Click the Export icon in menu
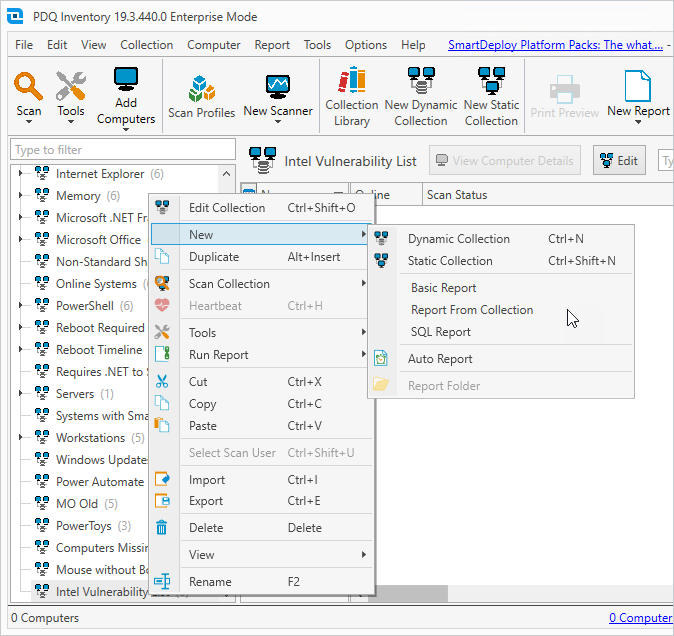The image size is (674, 636). (x=162, y=501)
